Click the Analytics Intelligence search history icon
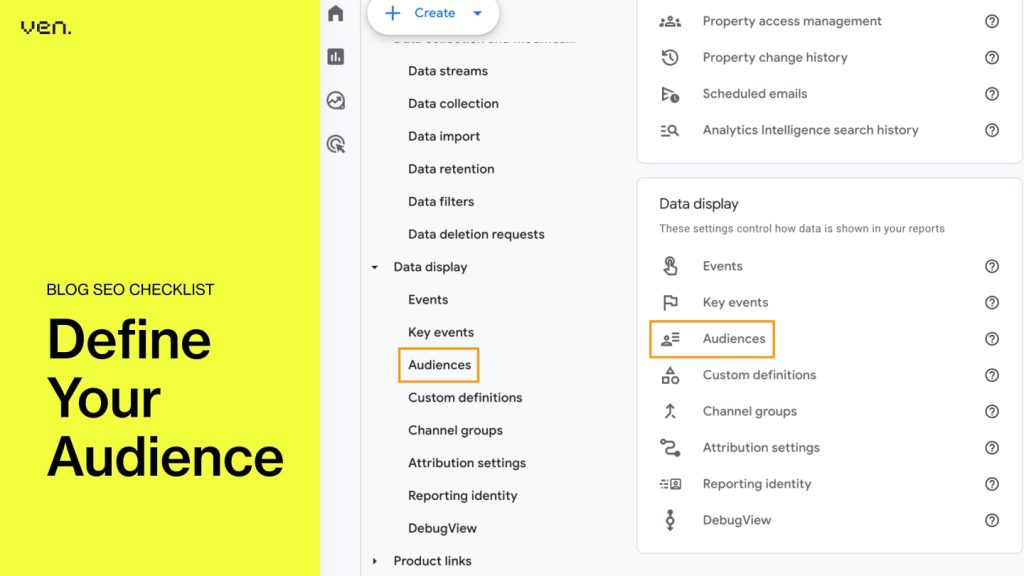1024x576 pixels. click(x=670, y=130)
